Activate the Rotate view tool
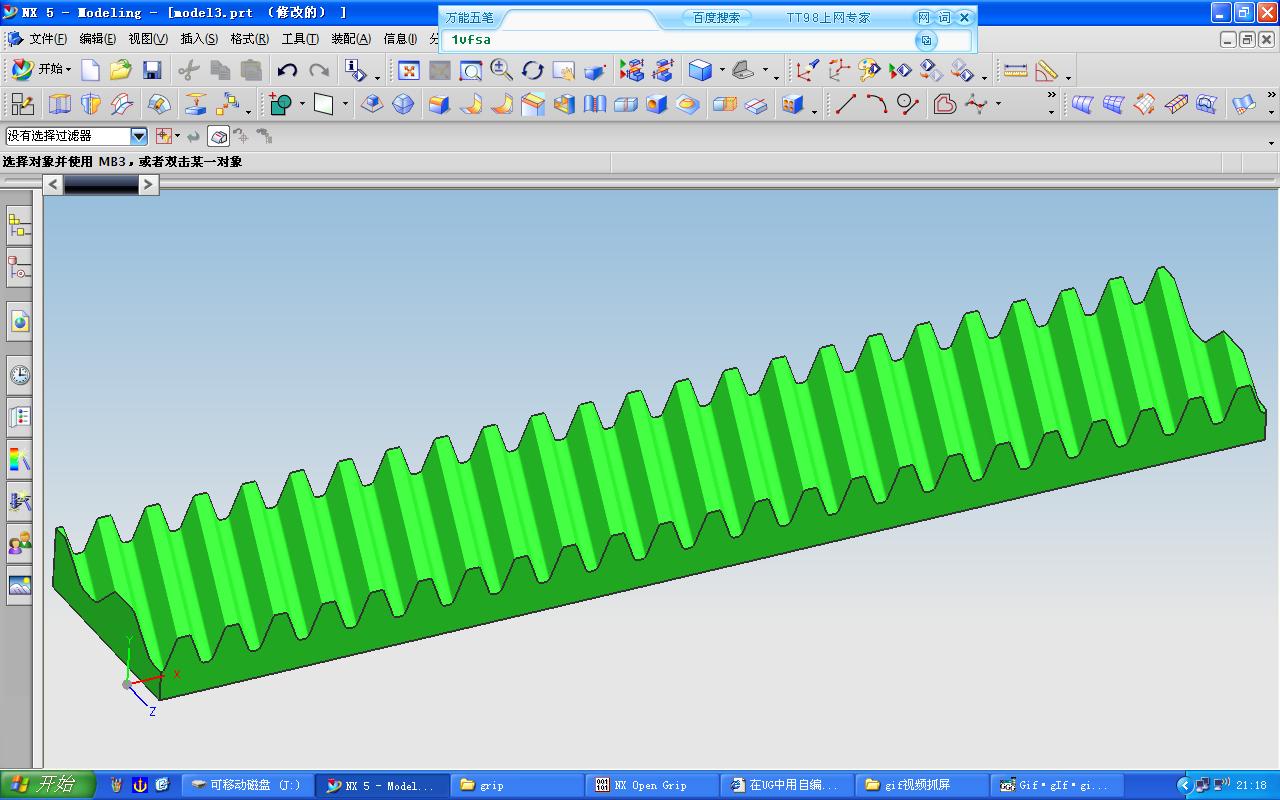This screenshot has height=800, width=1280. point(532,70)
